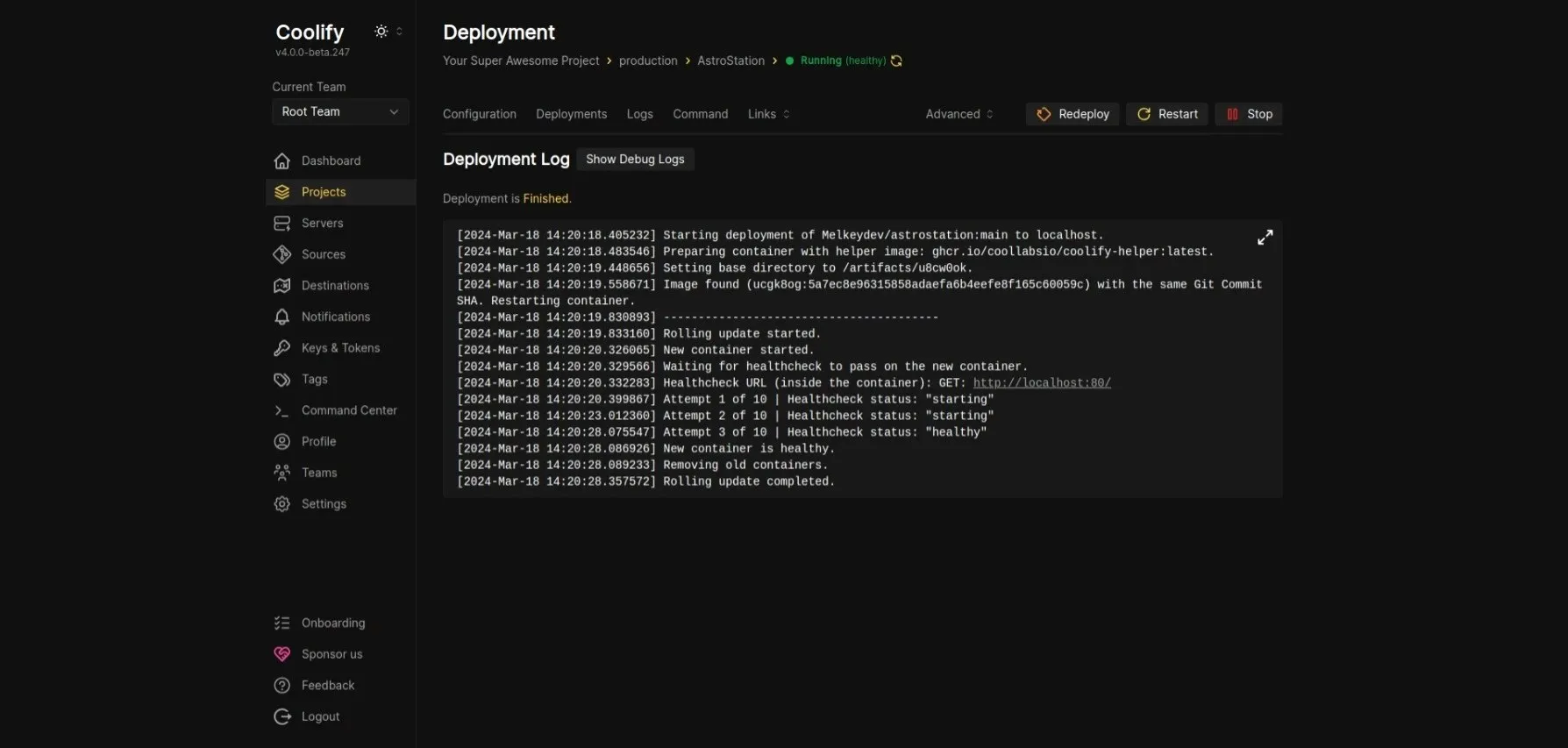Click the Redeploy button
The width and height of the screenshot is (1568, 748).
1073,114
